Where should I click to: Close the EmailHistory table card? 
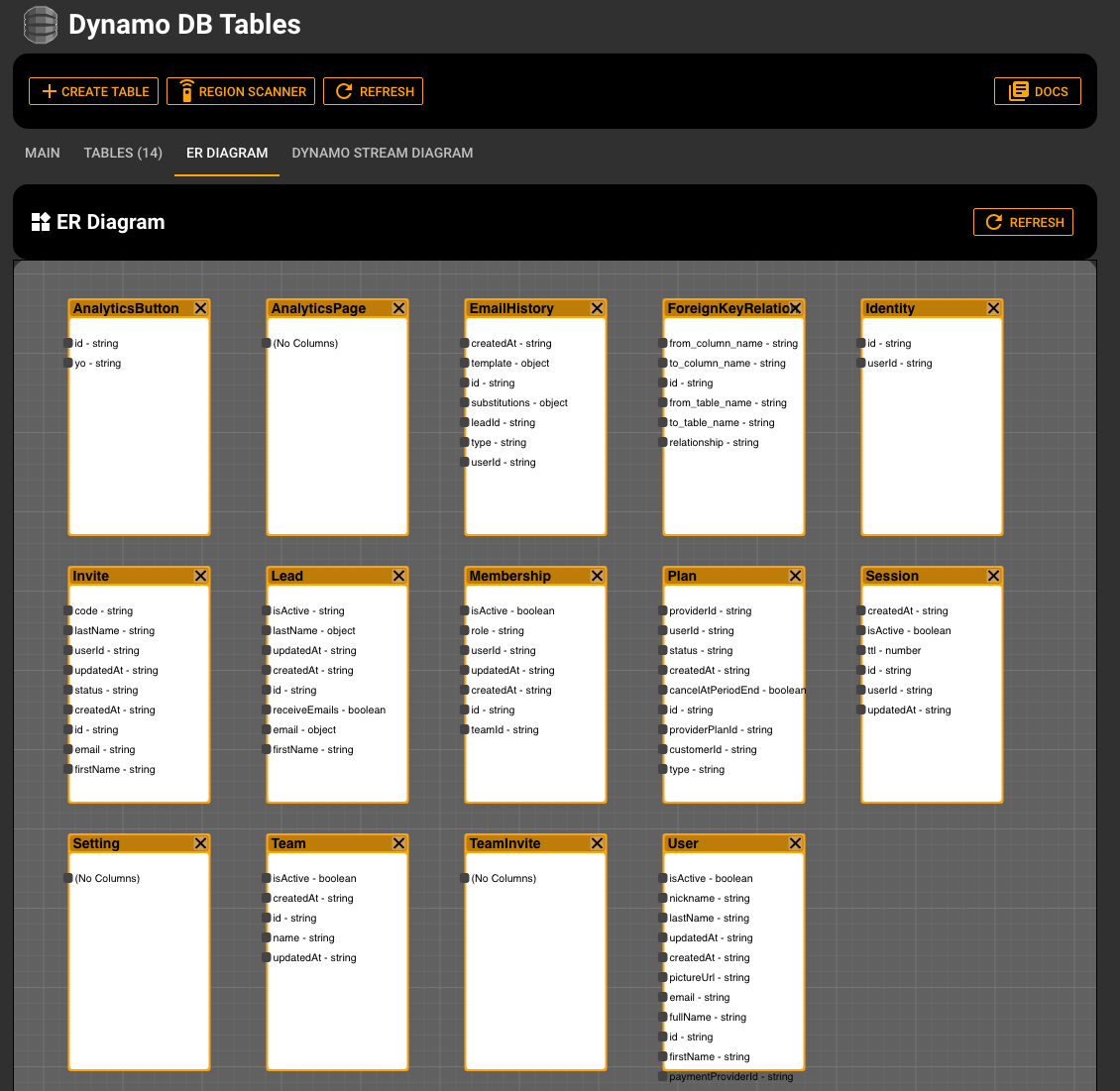pyautogui.click(x=597, y=308)
